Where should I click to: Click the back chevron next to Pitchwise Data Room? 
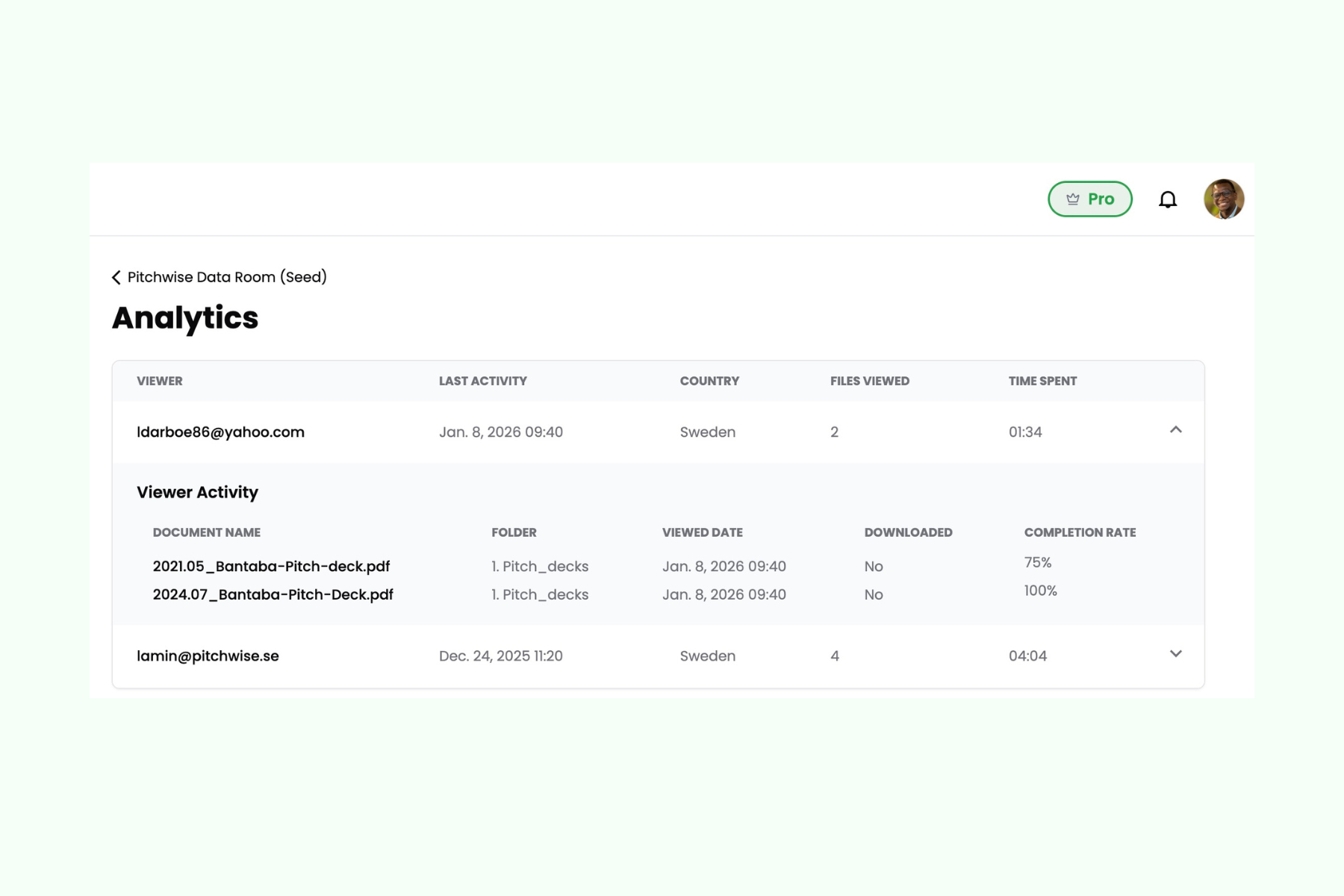coord(116,277)
